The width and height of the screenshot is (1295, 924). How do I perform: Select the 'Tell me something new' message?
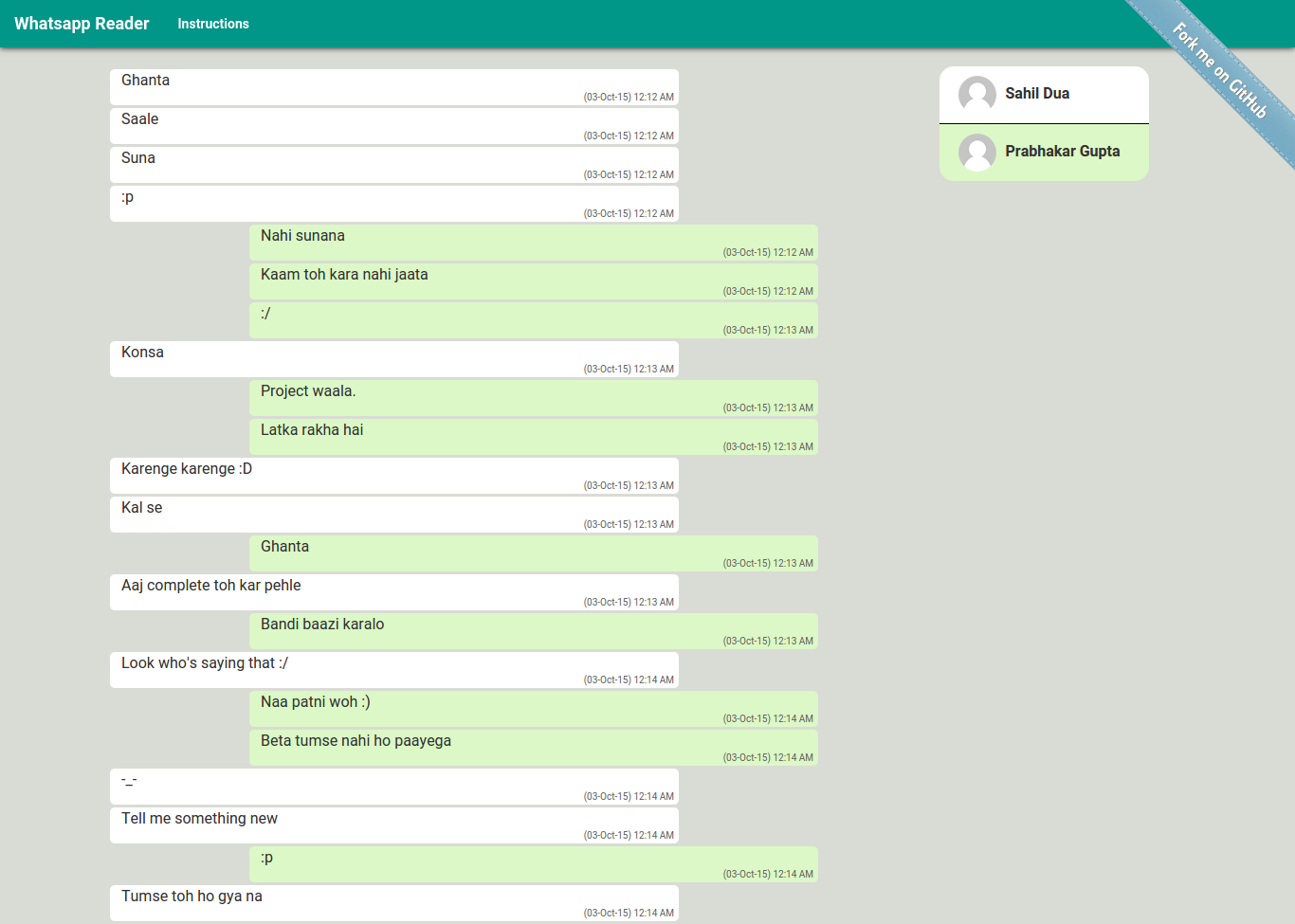[x=393, y=825]
